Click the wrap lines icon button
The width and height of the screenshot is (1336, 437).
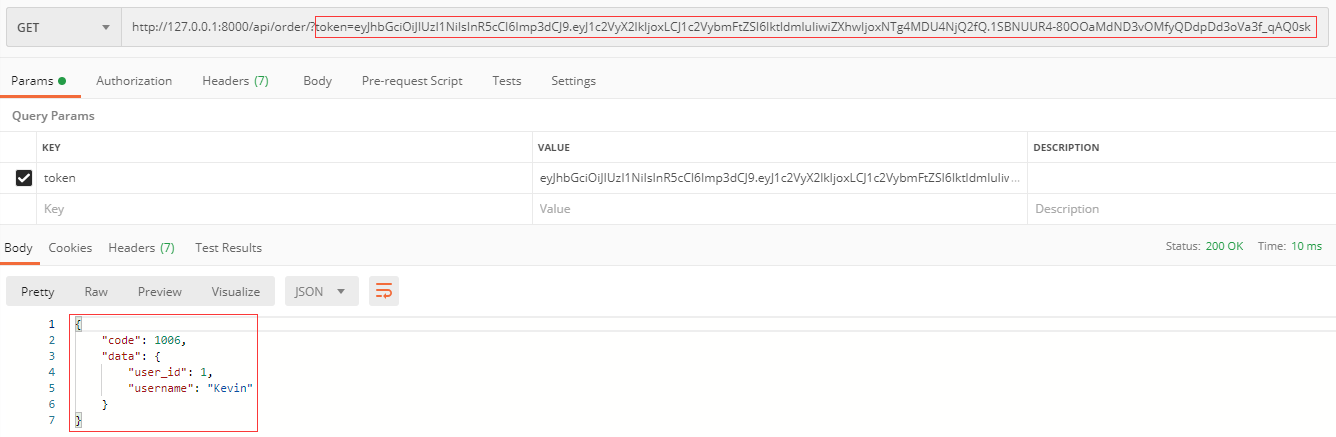(x=384, y=292)
